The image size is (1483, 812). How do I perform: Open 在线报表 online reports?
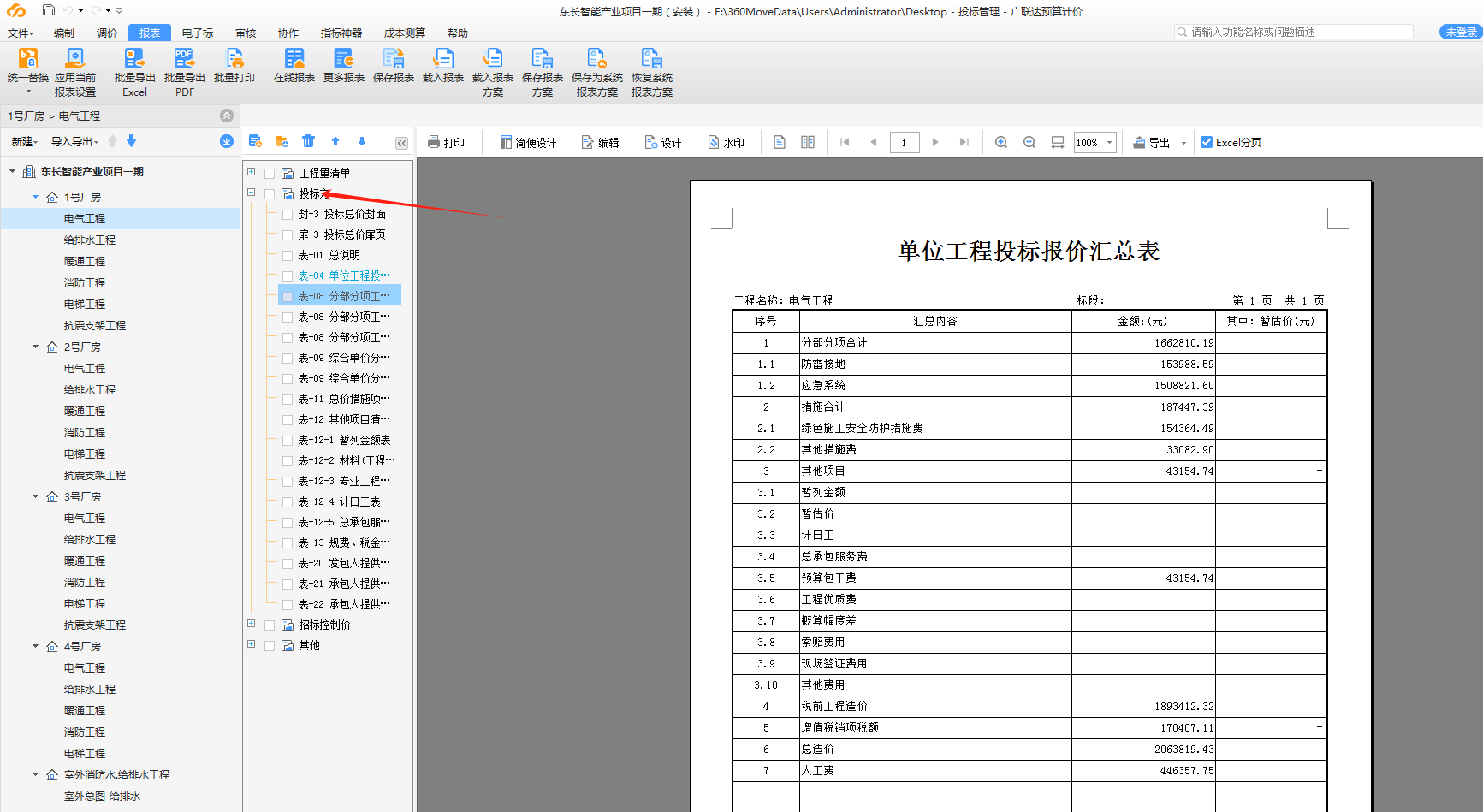pyautogui.click(x=294, y=58)
